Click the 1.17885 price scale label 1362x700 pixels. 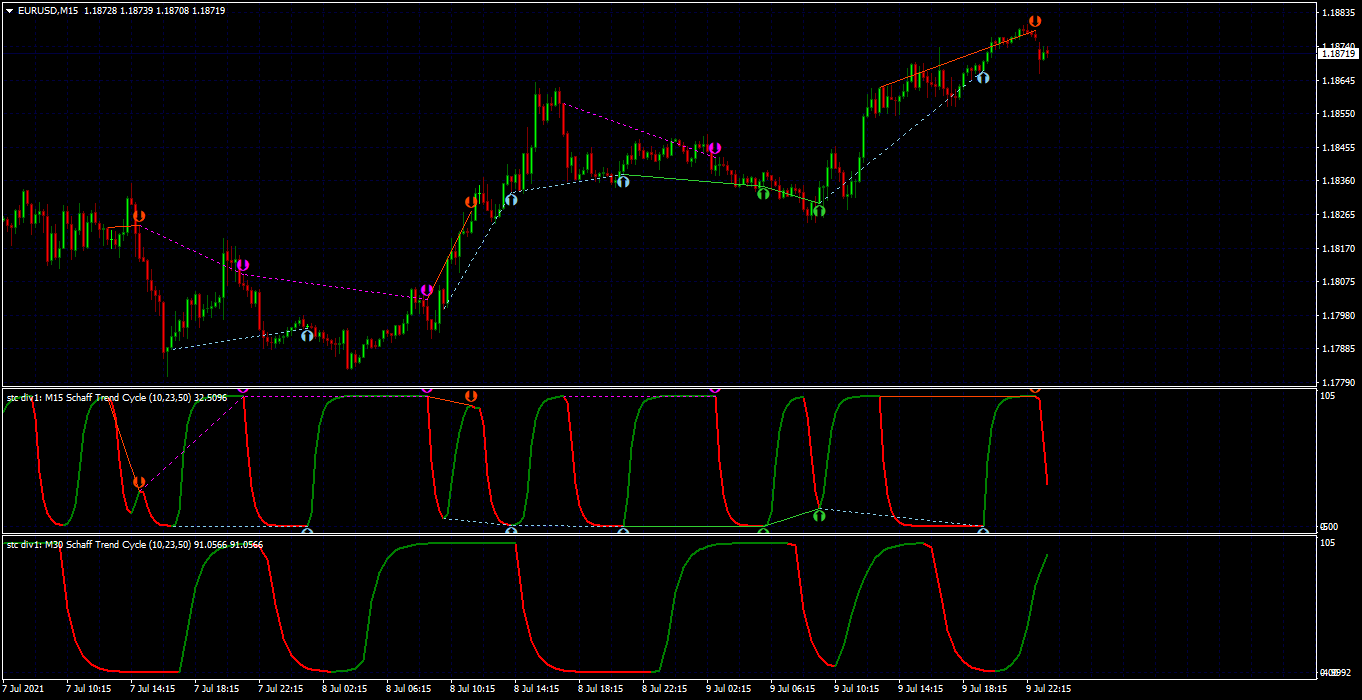[1339, 349]
